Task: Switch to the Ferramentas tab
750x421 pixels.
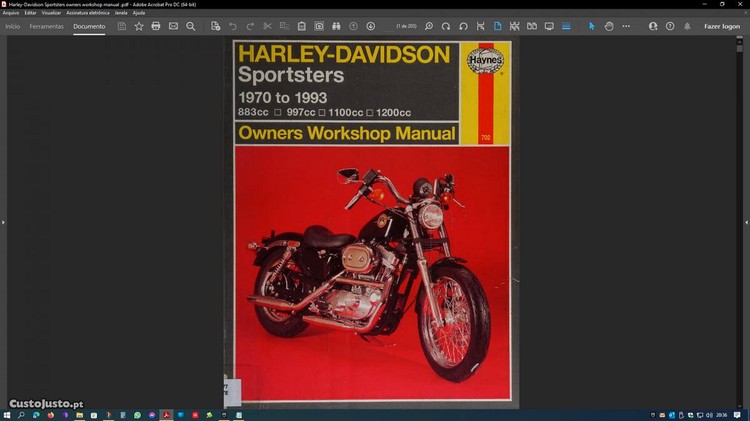Action: point(46,26)
